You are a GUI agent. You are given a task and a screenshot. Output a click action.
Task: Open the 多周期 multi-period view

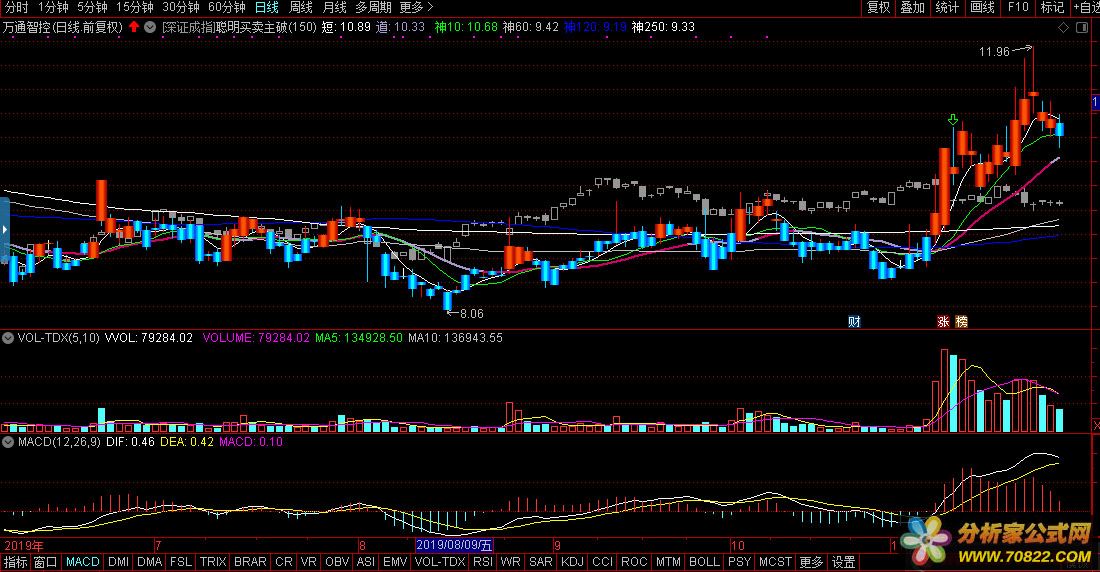pos(373,7)
